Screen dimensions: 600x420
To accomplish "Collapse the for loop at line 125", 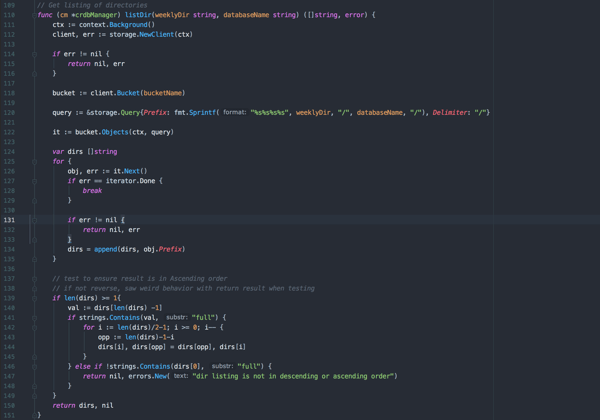I will click(34, 162).
